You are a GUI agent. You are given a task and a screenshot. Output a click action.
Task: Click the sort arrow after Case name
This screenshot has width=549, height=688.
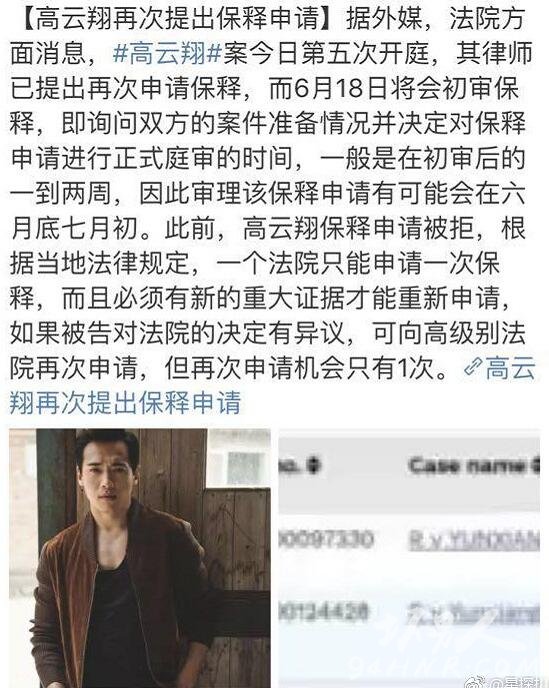pos(536,465)
